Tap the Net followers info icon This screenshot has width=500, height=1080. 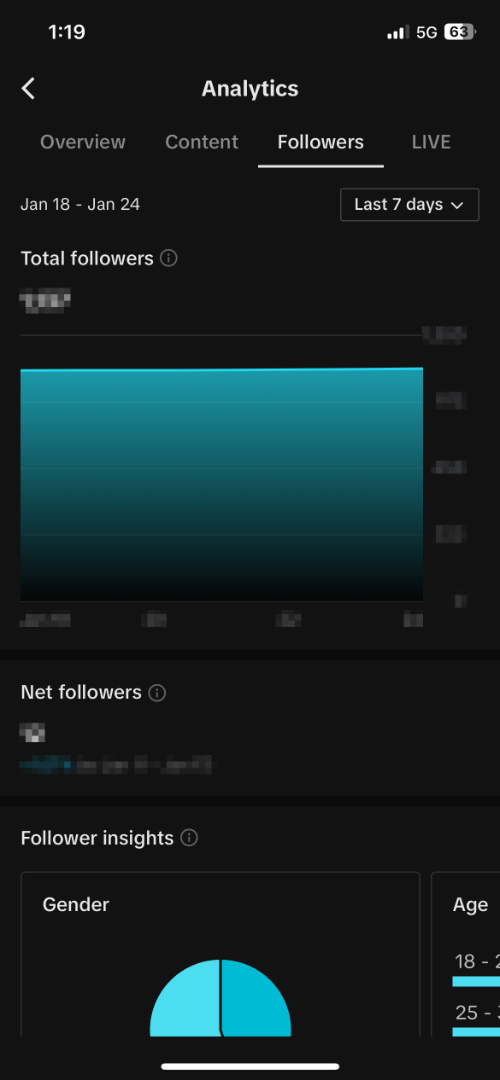157,693
